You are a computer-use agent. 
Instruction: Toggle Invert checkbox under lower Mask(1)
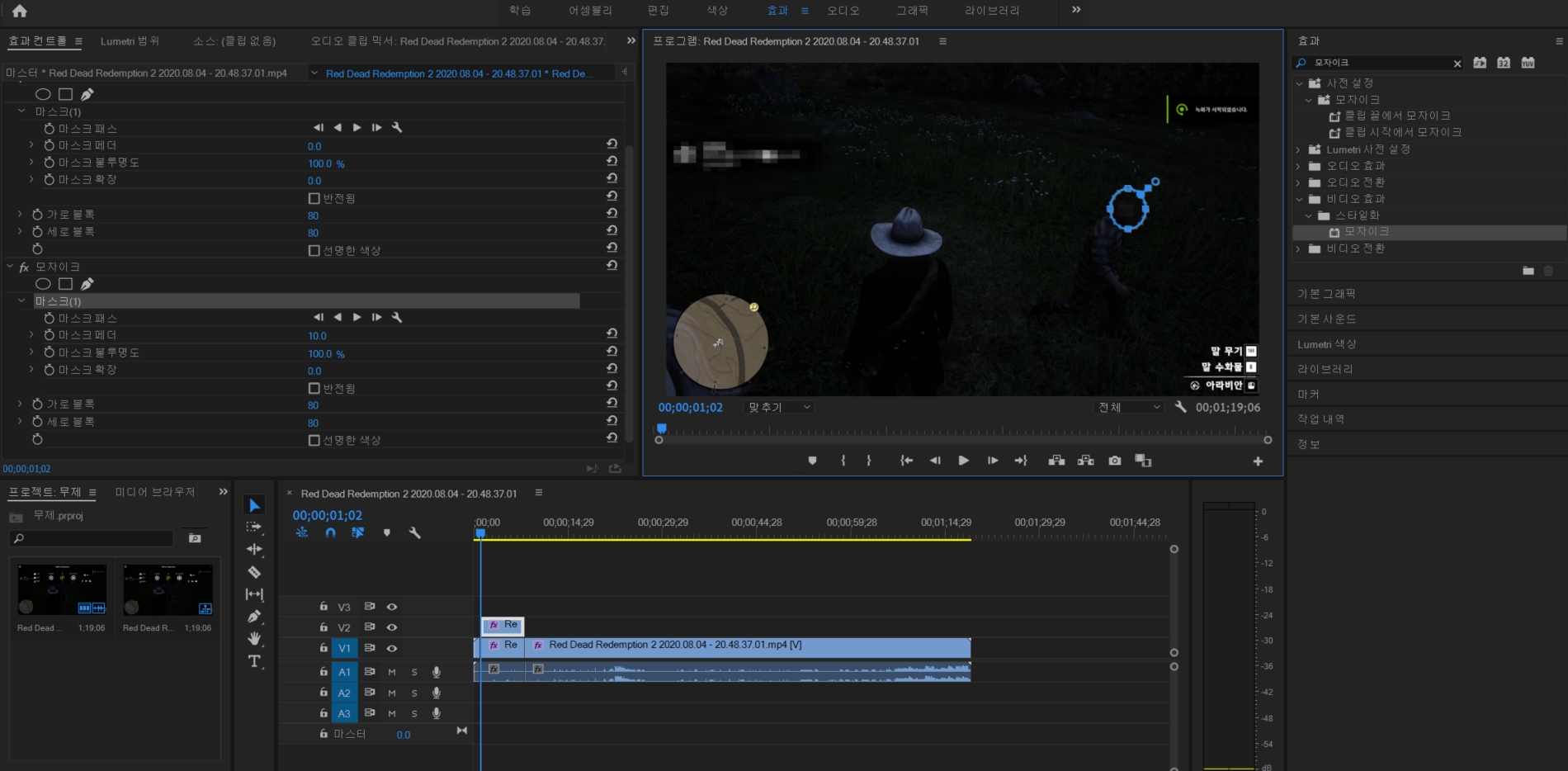tap(314, 388)
